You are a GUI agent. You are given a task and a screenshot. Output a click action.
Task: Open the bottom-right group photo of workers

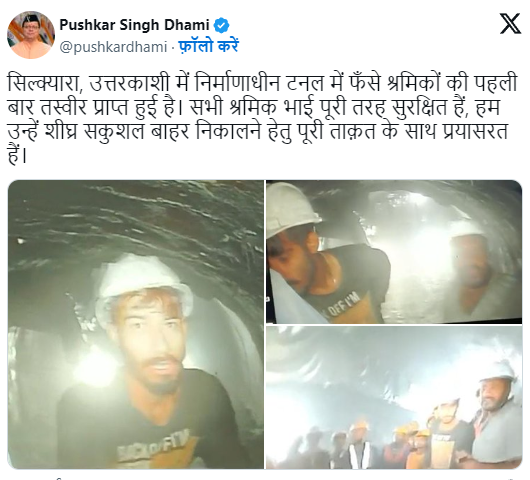(394, 397)
